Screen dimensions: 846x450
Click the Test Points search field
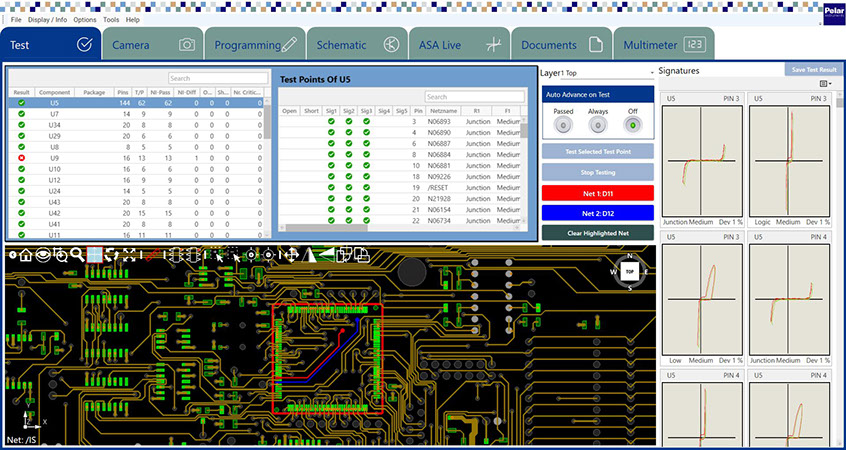tap(472, 97)
